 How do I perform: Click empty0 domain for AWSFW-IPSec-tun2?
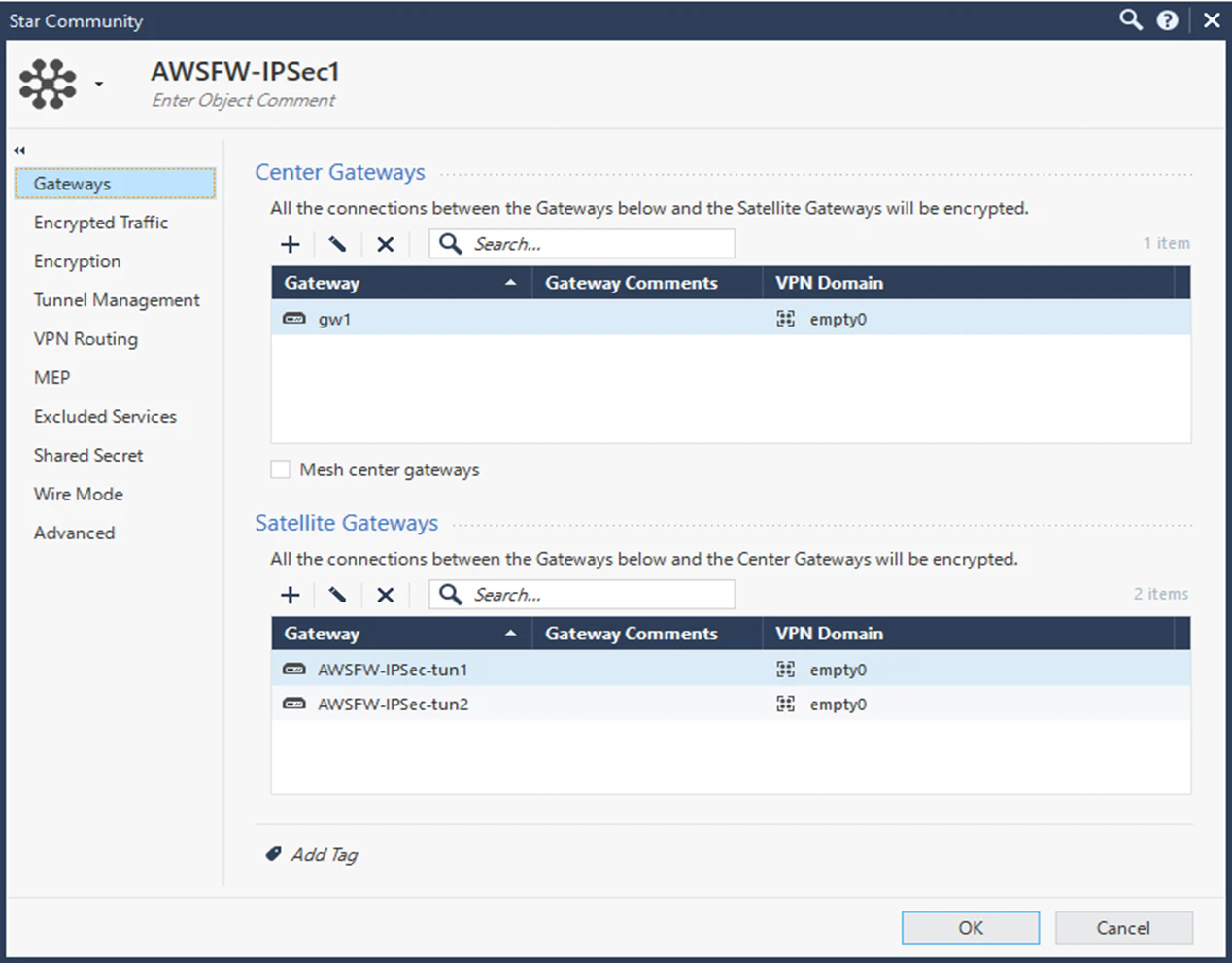click(x=838, y=704)
